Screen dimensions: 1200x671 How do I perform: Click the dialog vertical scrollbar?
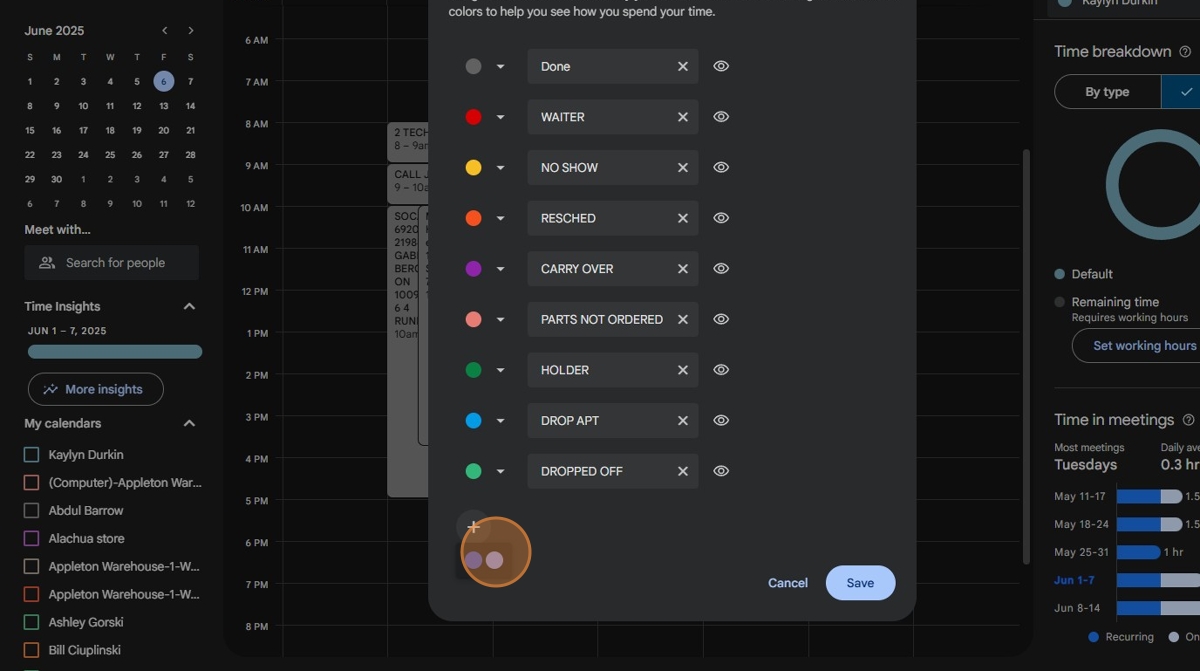pos(1025,355)
